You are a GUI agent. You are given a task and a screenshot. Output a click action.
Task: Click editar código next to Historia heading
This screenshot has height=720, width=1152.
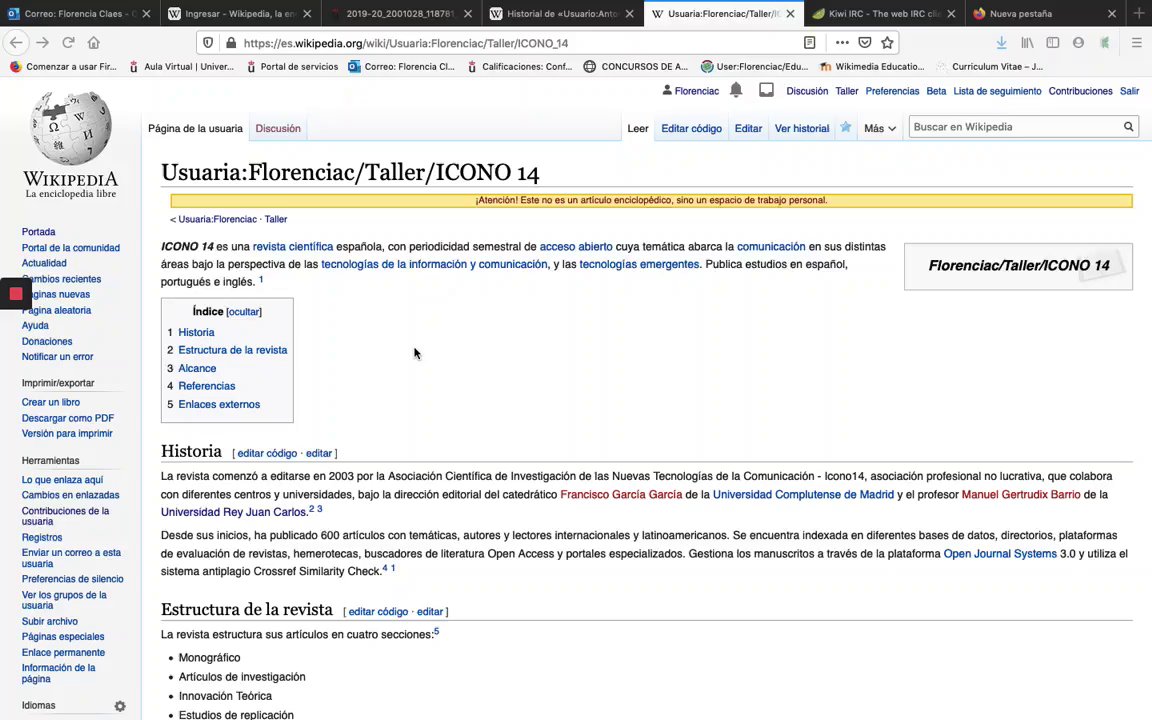[267, 453]
